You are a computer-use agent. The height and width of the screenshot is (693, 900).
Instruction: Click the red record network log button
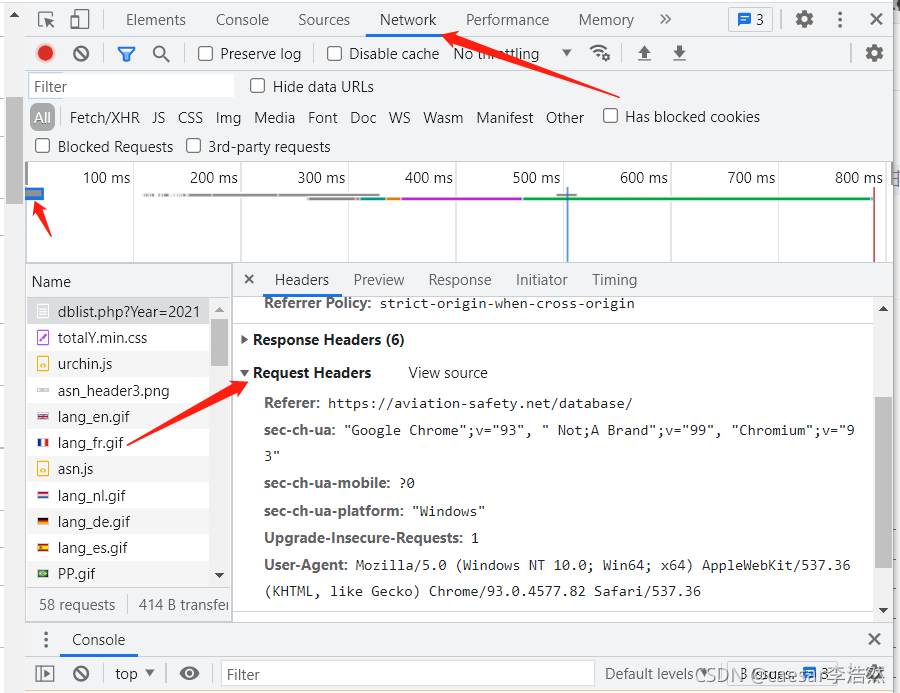pos(45,53)
